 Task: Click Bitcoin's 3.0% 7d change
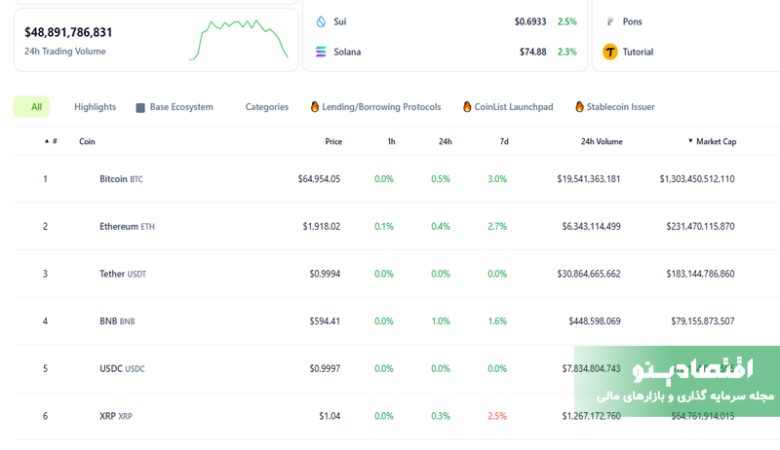coord(497,179)
